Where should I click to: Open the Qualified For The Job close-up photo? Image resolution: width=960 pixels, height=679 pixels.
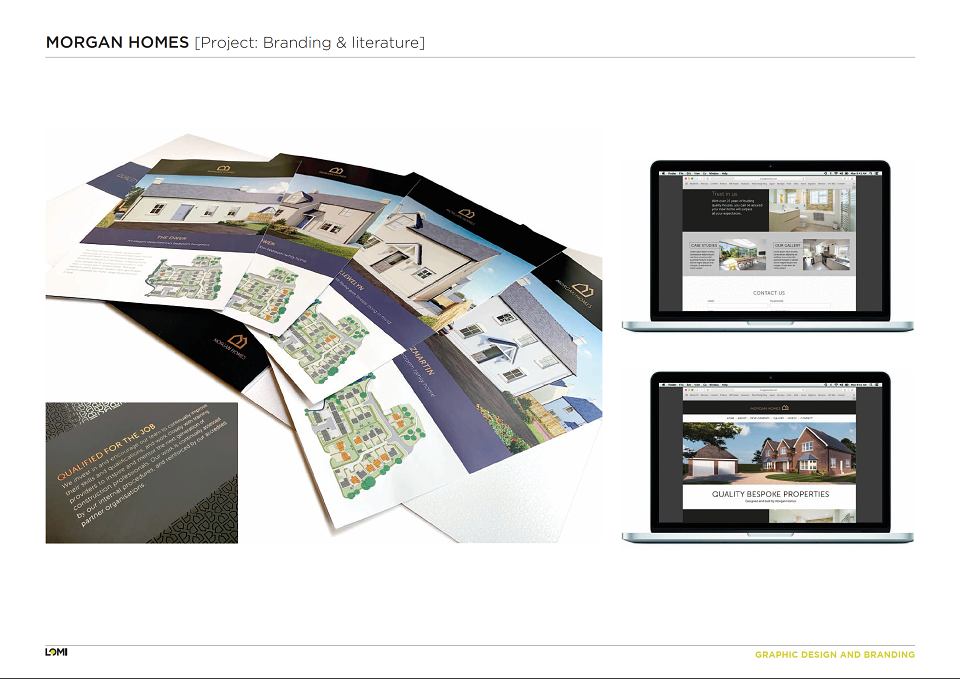[141, 473]
